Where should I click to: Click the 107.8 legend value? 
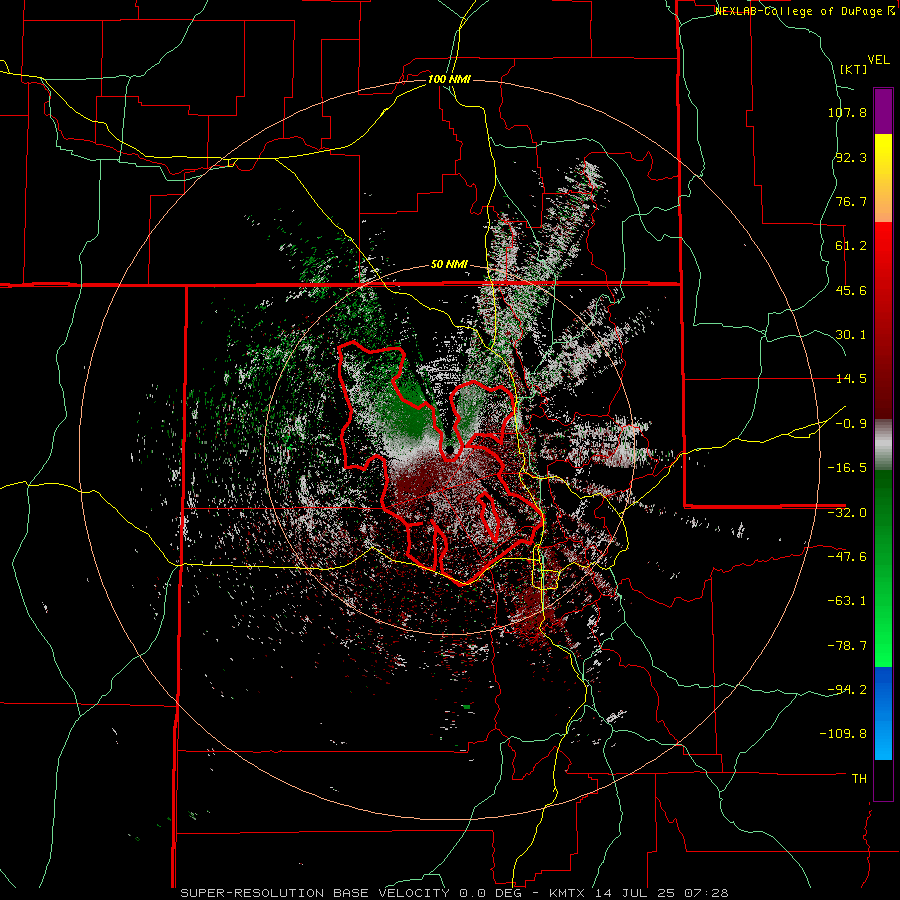847,112
